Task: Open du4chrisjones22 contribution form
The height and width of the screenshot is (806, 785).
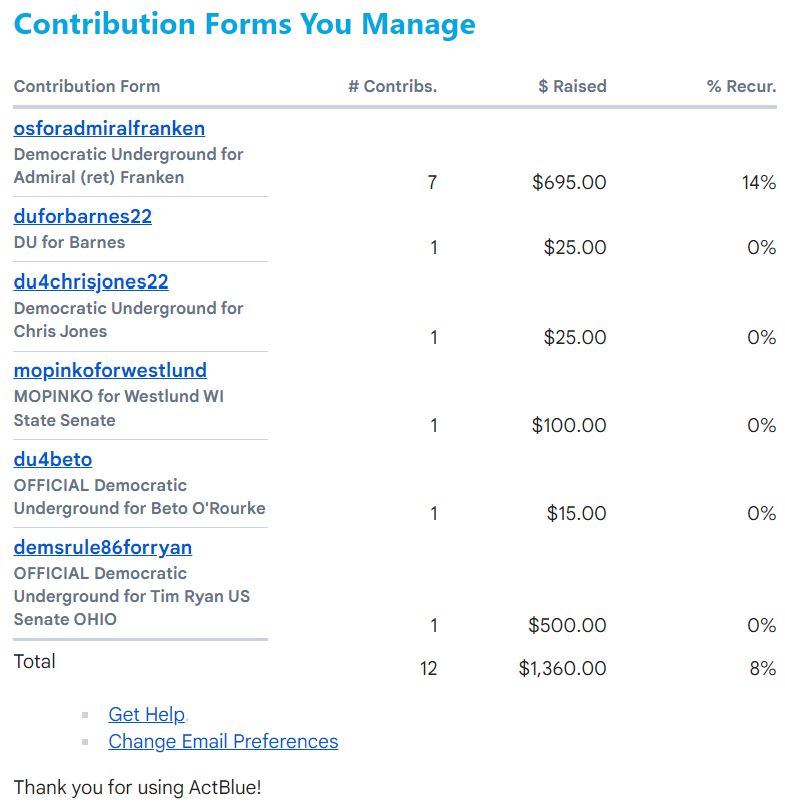Action: click(x=91, y=282)
